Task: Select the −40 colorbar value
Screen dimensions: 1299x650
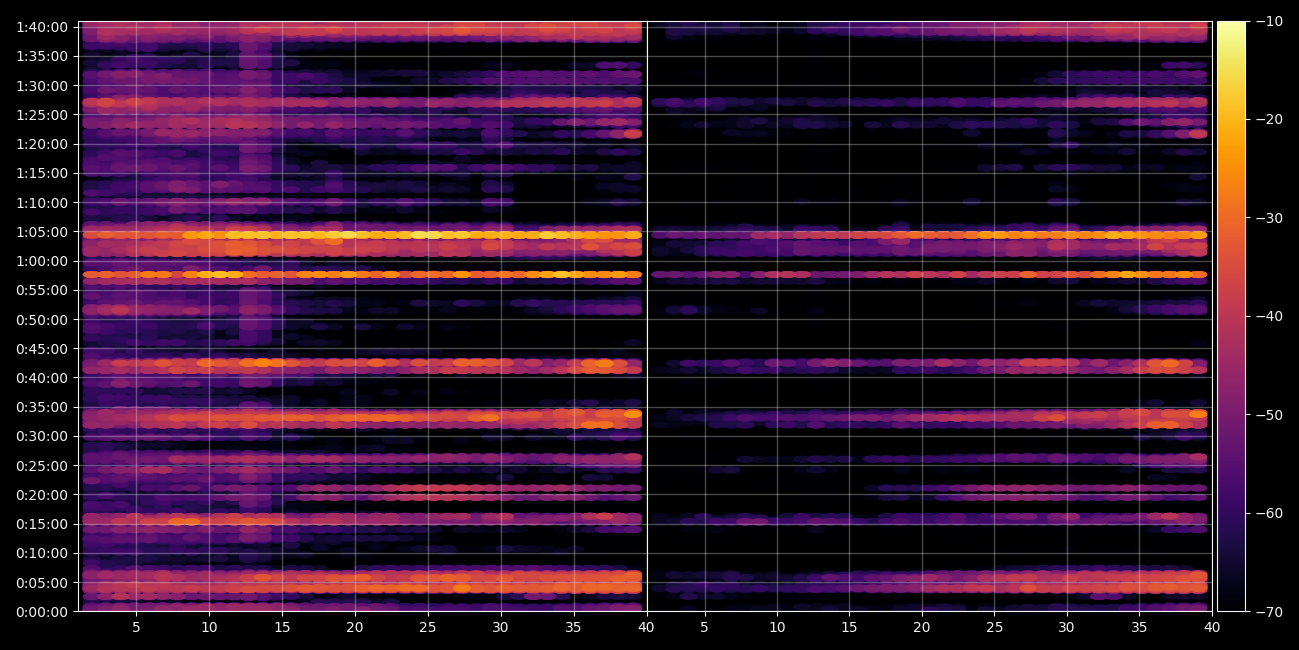Action: pos(1269,316)
